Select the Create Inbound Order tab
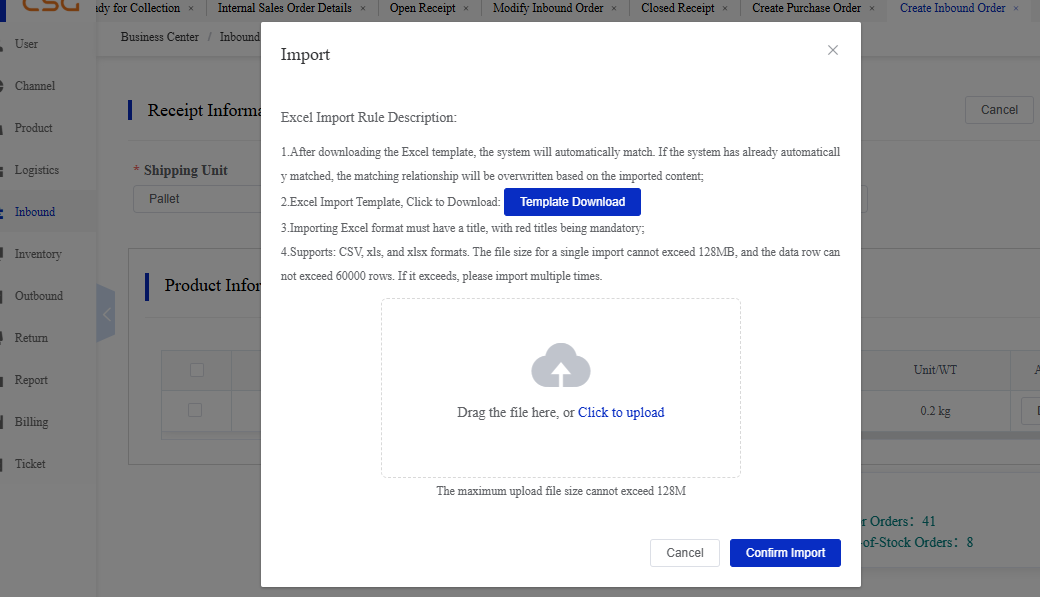 [952, 8]
